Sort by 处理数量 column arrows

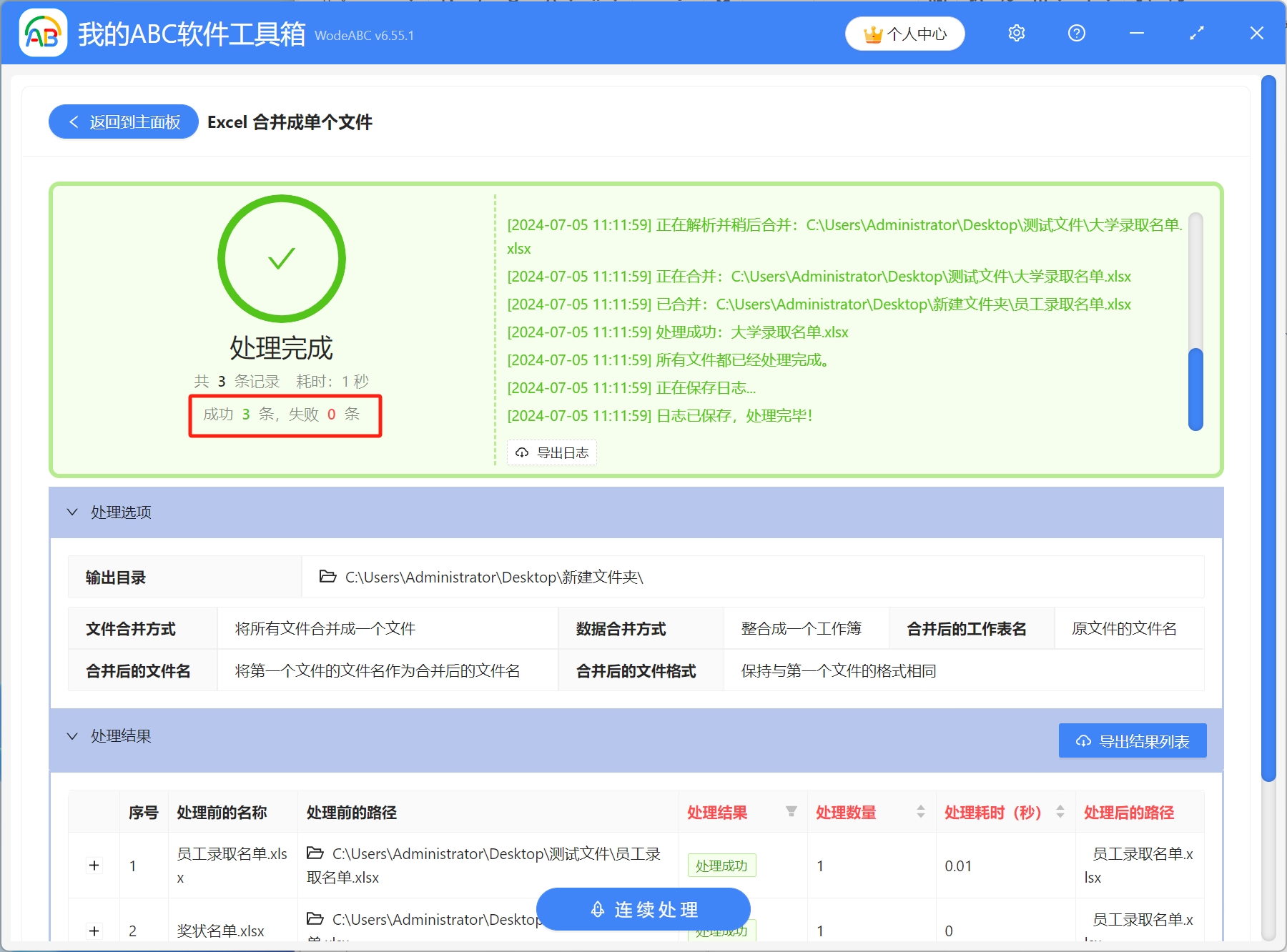(x=920, y=812)
